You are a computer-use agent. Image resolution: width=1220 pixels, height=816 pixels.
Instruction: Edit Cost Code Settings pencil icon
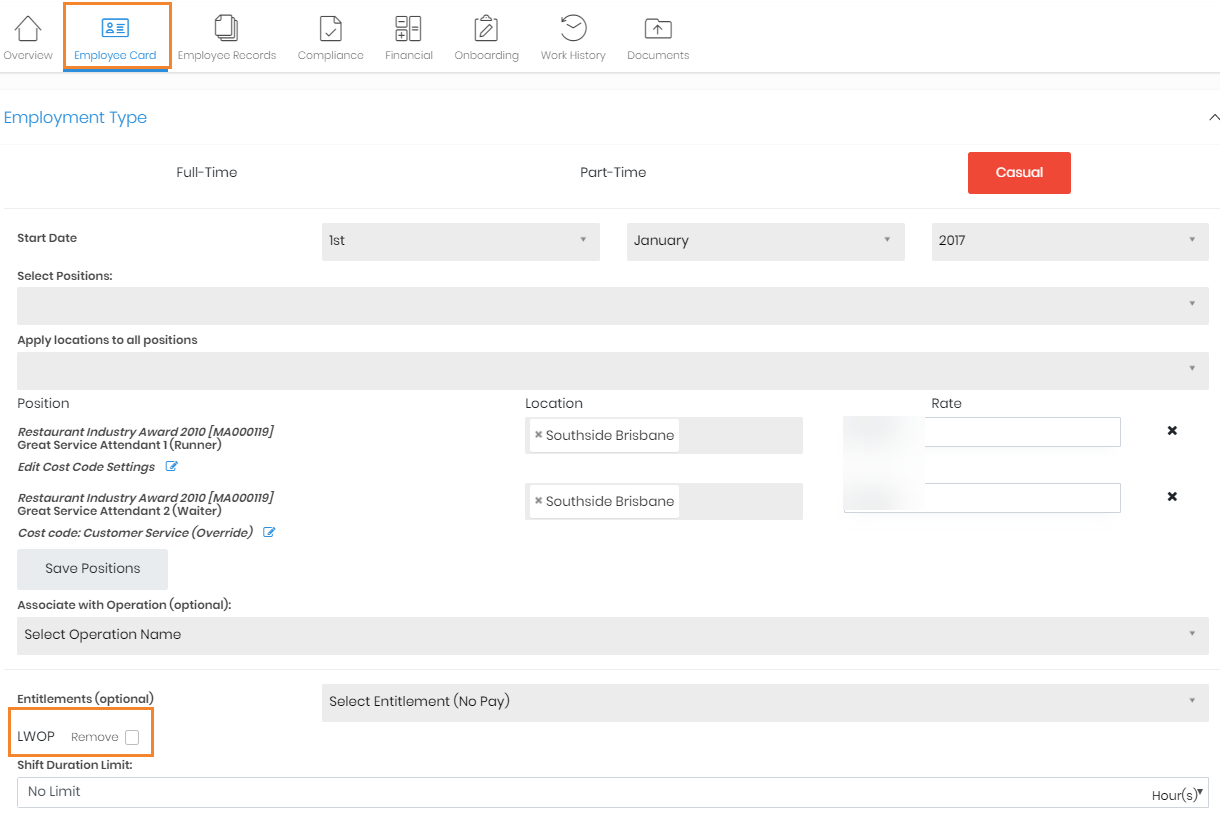coord(171,467)
